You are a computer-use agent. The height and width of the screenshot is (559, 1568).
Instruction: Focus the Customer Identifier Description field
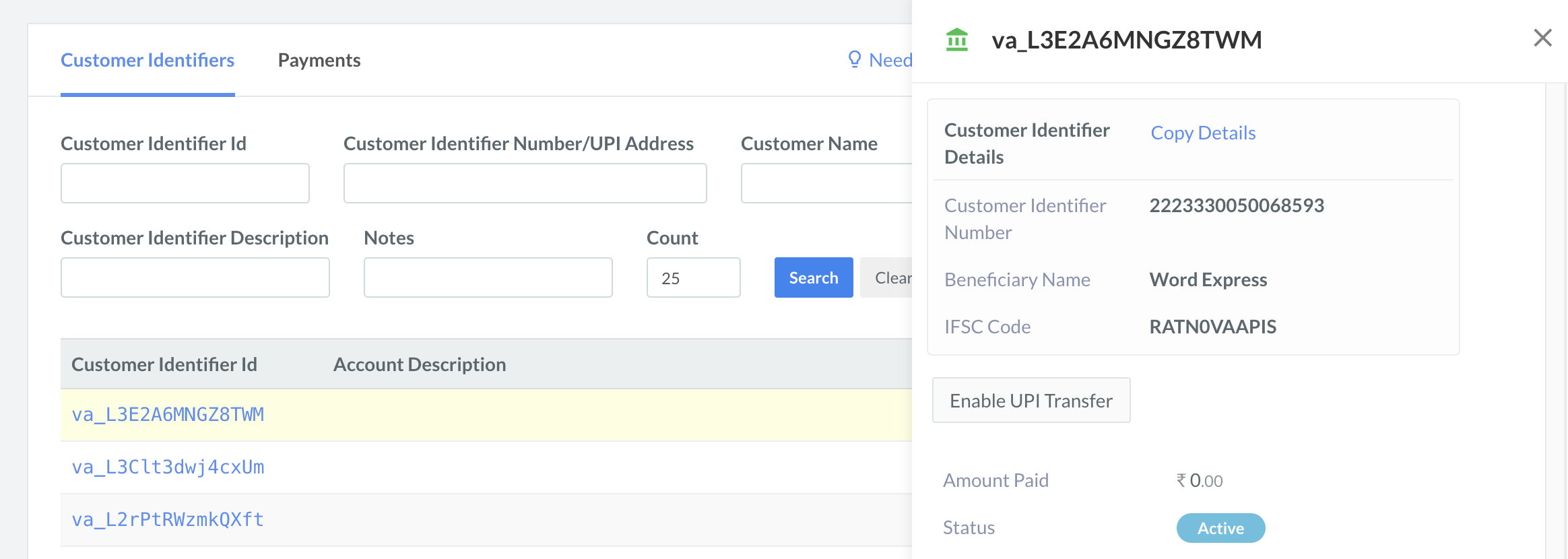tap(195, 277)
